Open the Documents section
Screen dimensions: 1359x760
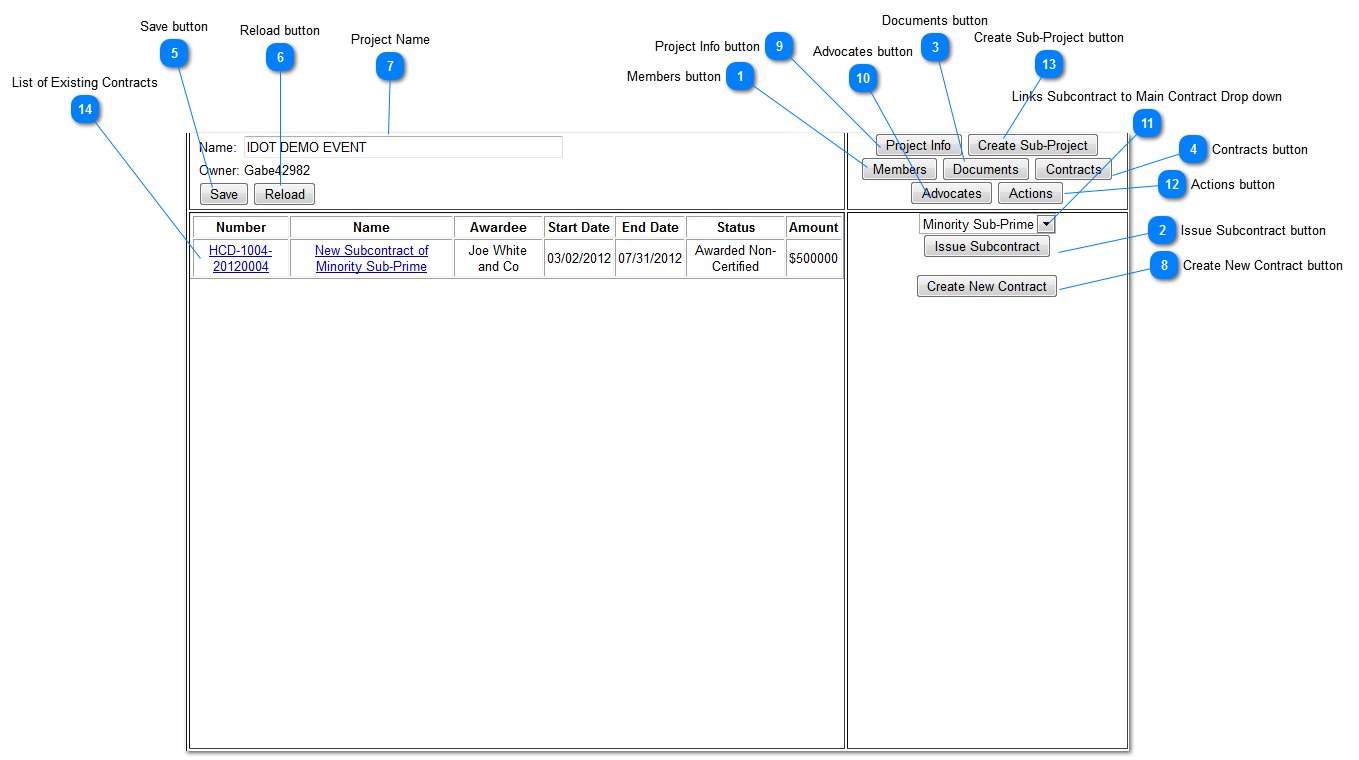click(986, 169)
